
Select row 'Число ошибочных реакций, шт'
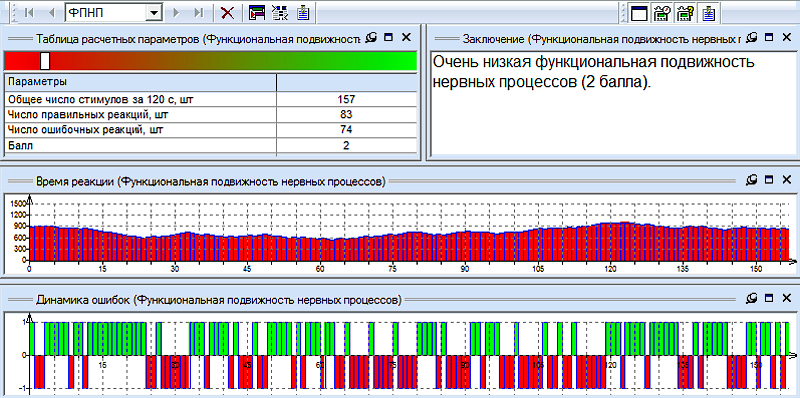[211, 130]
